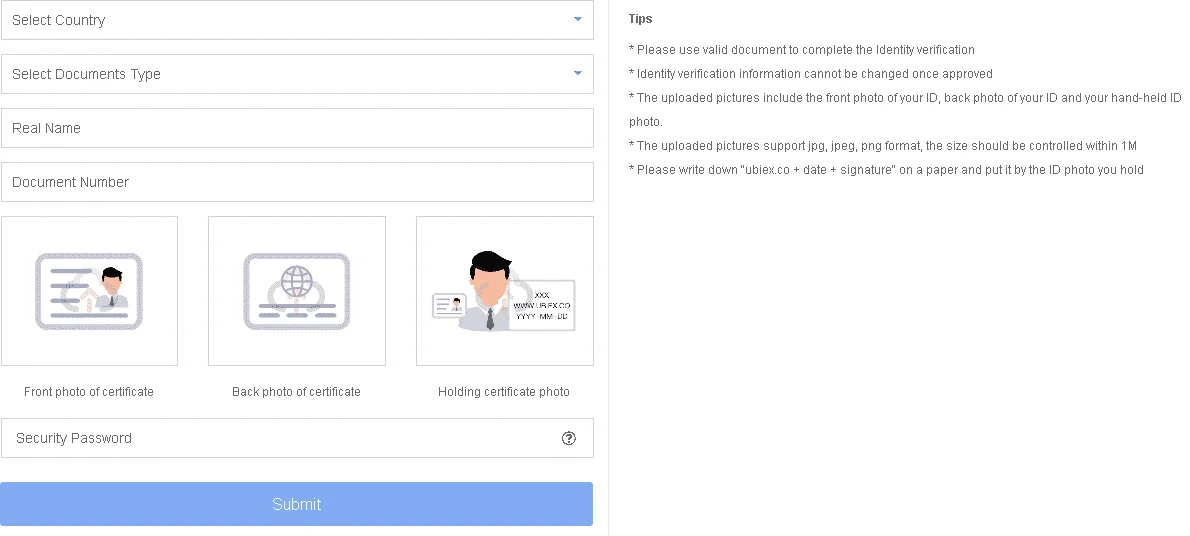The width and height of the screenshot is (1190, 536).
Task: Click tip about front, back and hand-held ID
Action: click(905, 110)
